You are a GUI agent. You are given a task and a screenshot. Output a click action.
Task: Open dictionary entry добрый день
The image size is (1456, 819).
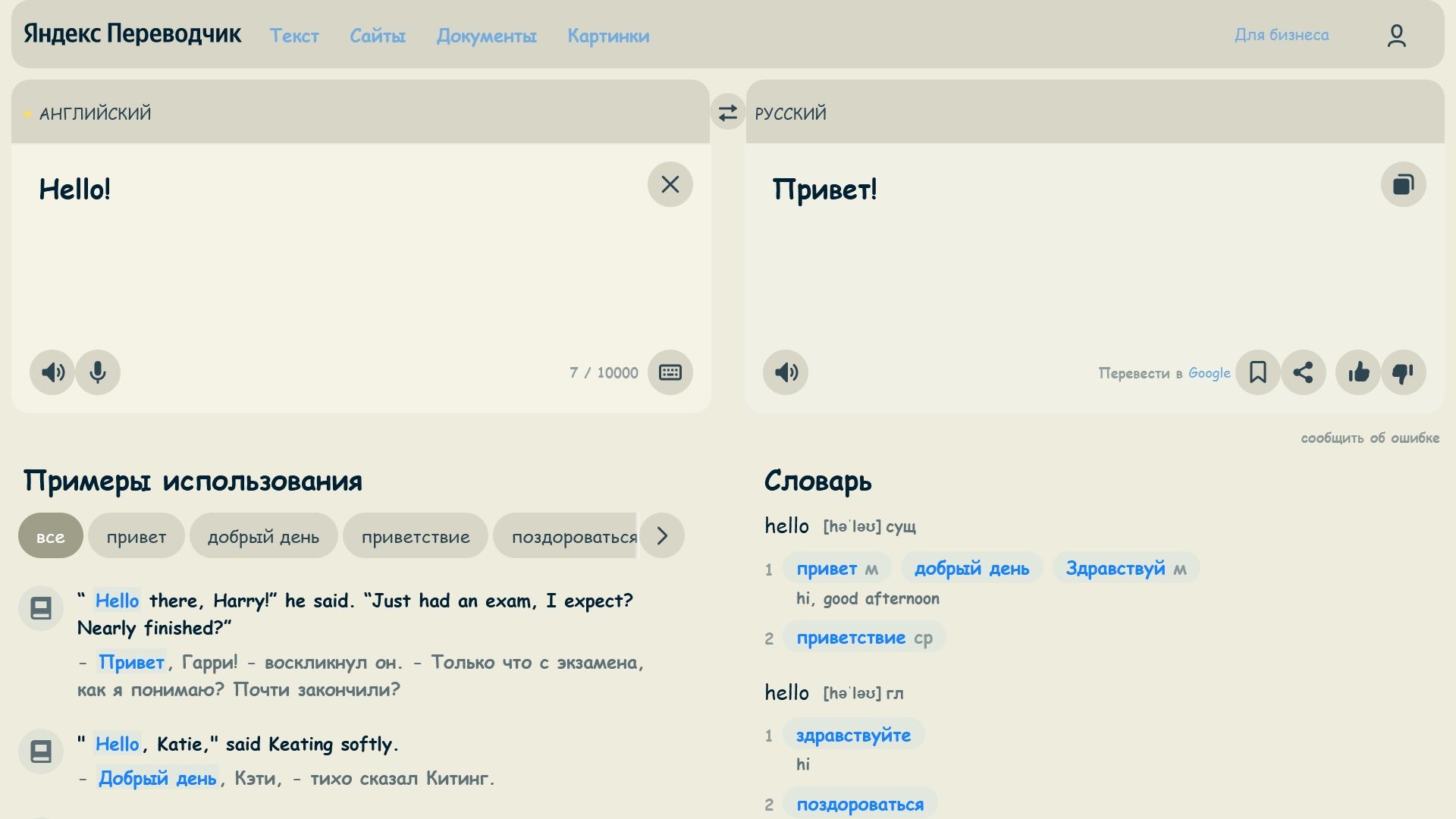(x=972, y=568)
